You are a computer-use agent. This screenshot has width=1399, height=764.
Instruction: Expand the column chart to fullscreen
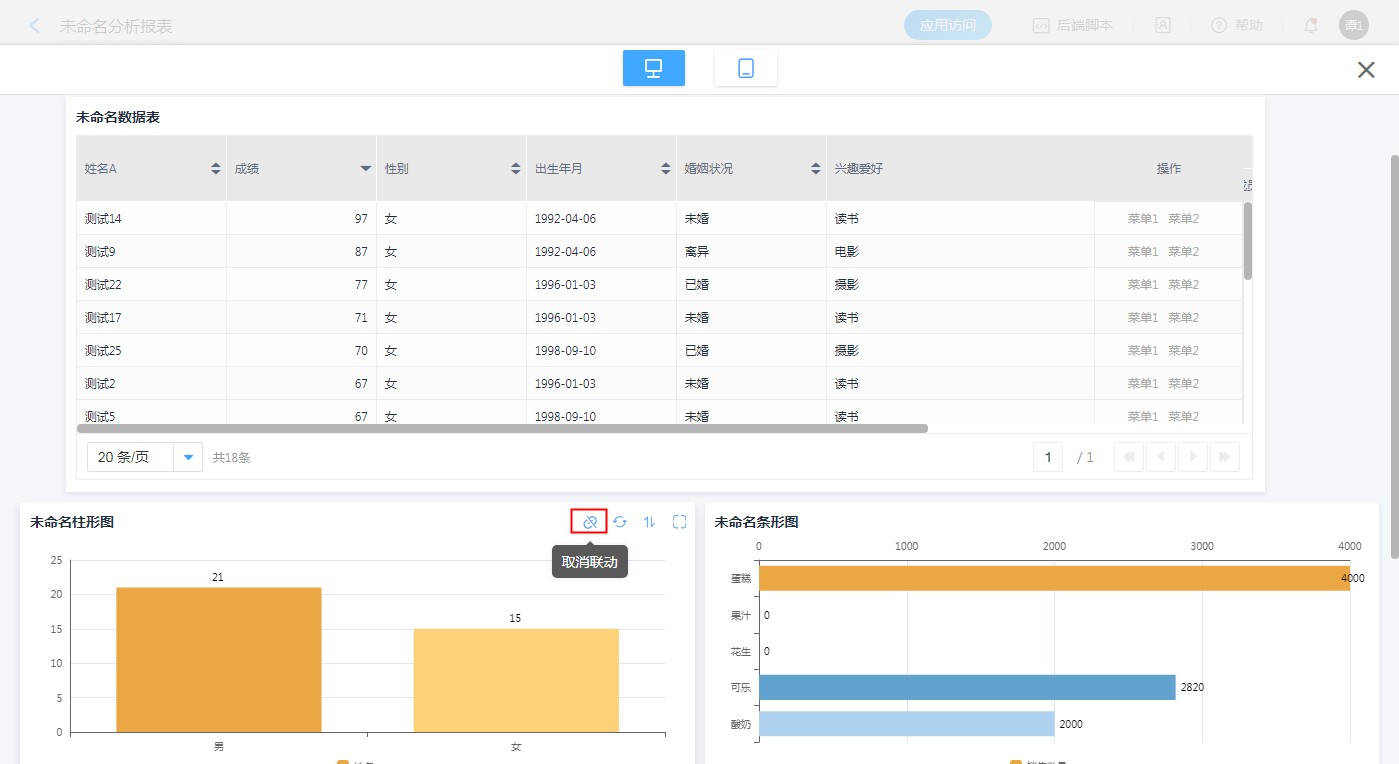[x=680, y=522]
